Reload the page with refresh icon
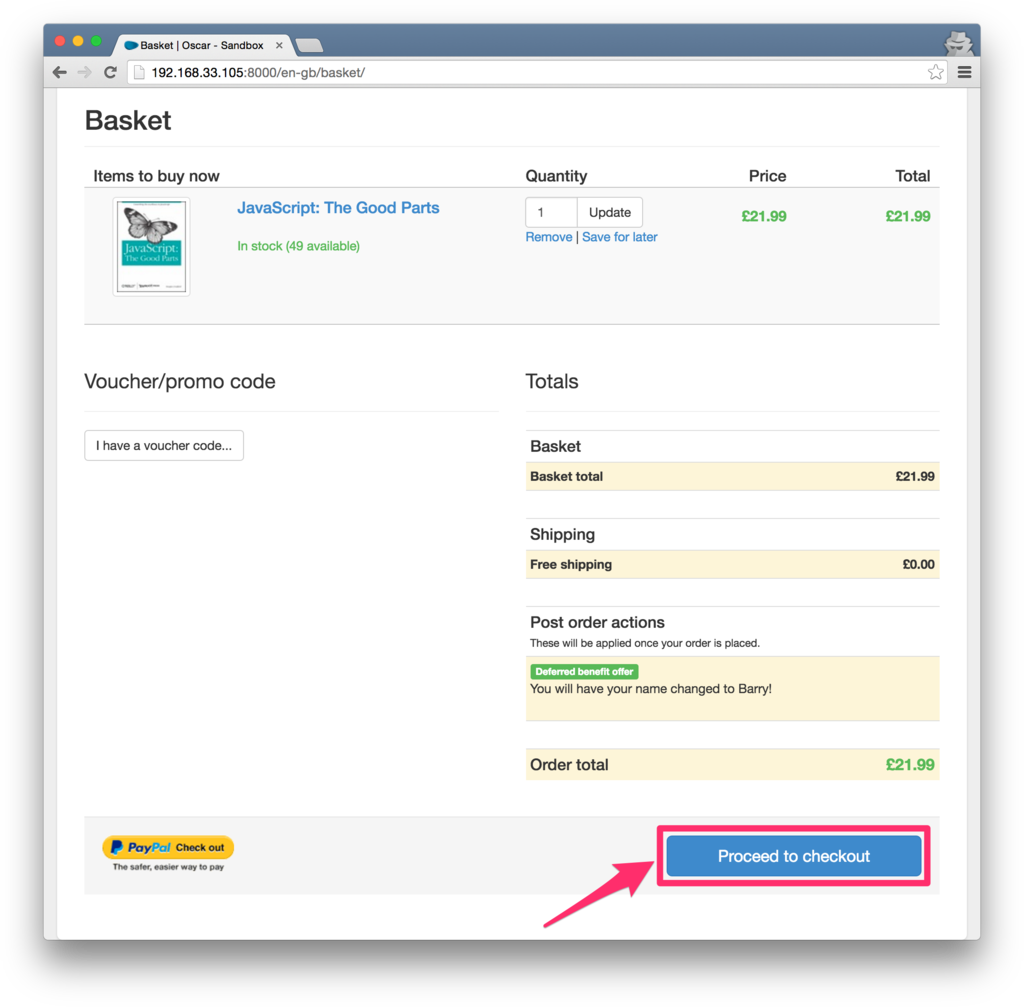The image size is (1024, 1007). pos(110,72)
